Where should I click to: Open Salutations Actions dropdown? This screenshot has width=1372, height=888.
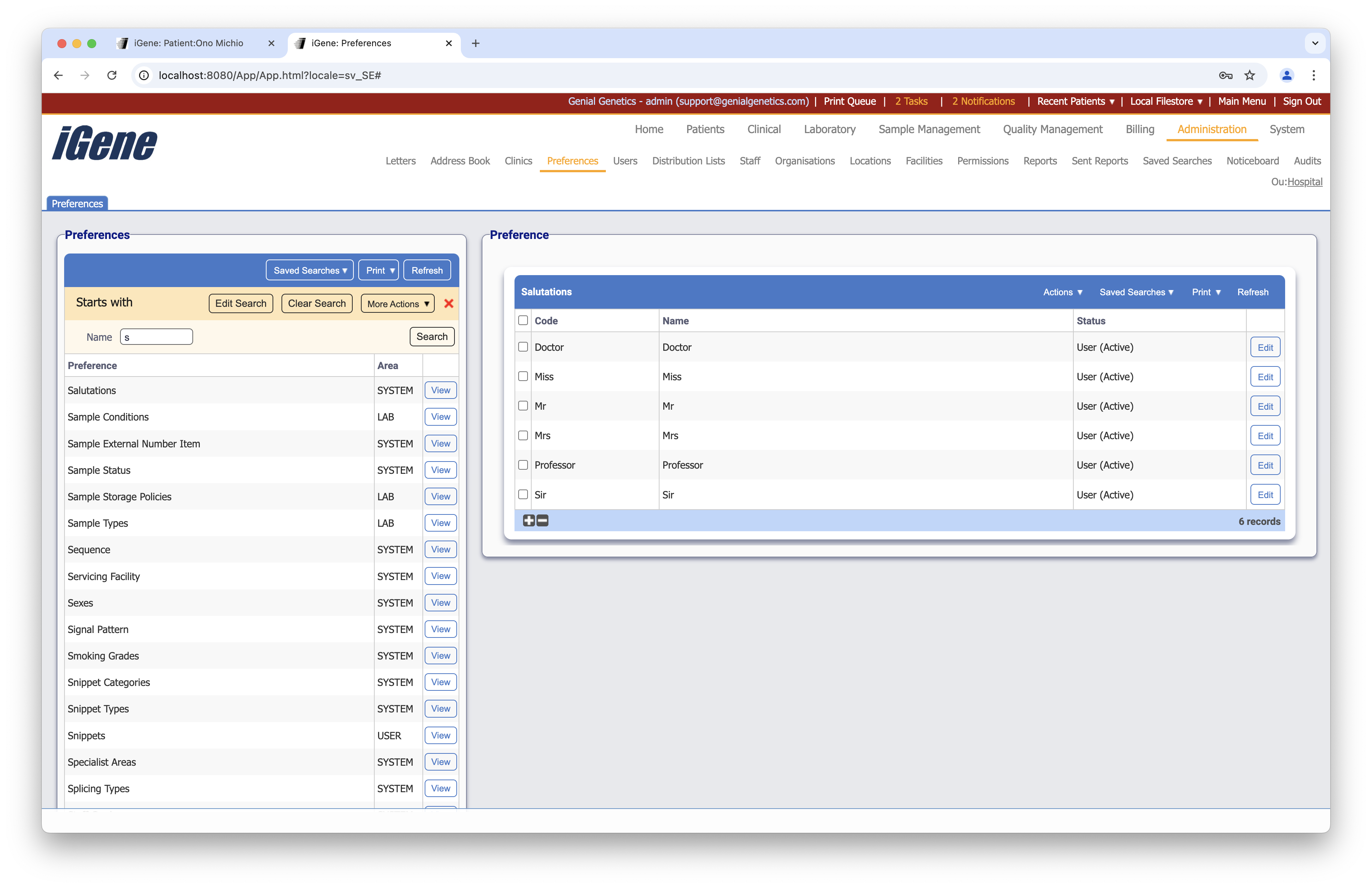coord(1063,292)
